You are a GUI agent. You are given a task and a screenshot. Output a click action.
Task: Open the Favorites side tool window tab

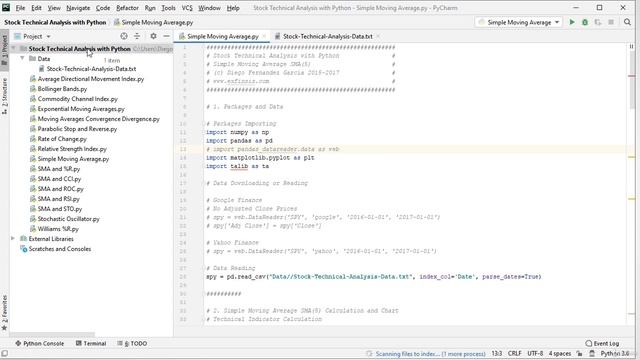pos(4,313)
